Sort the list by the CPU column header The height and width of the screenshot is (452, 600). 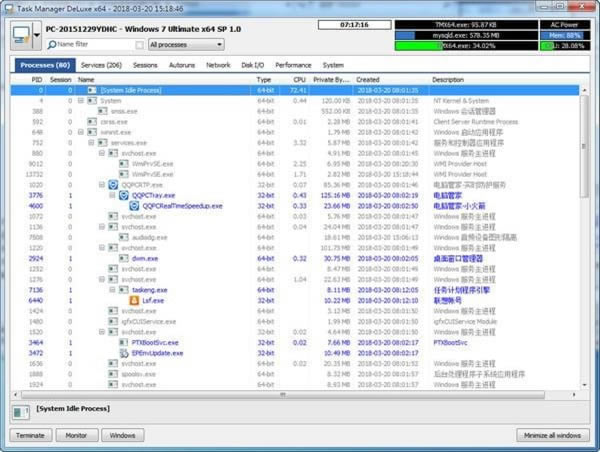point(299,79)
